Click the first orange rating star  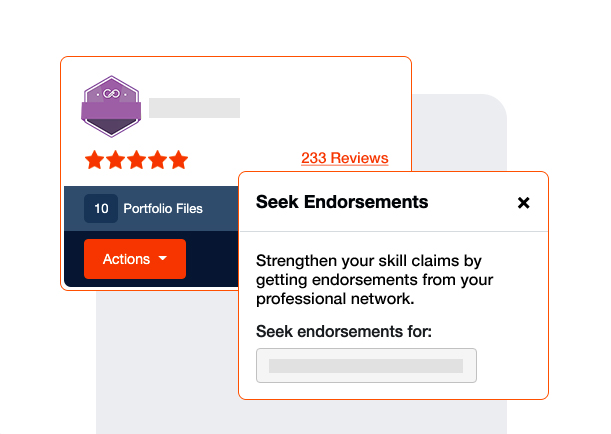point(94,160)
